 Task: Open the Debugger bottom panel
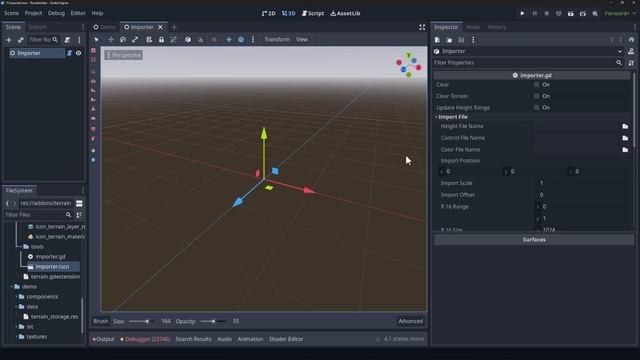coord(145,339)
